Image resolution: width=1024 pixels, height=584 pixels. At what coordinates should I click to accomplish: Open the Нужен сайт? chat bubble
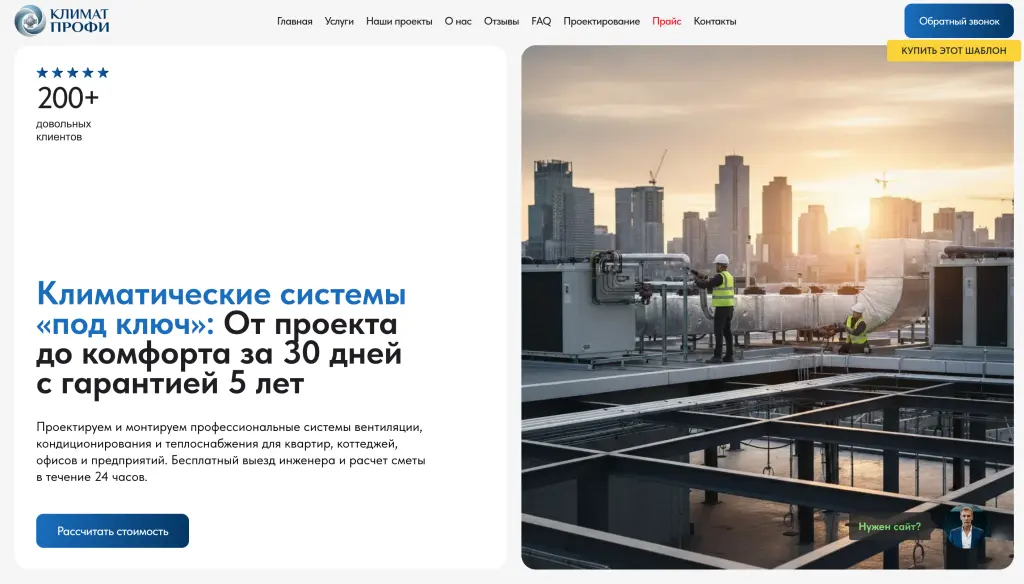[889, 527]
